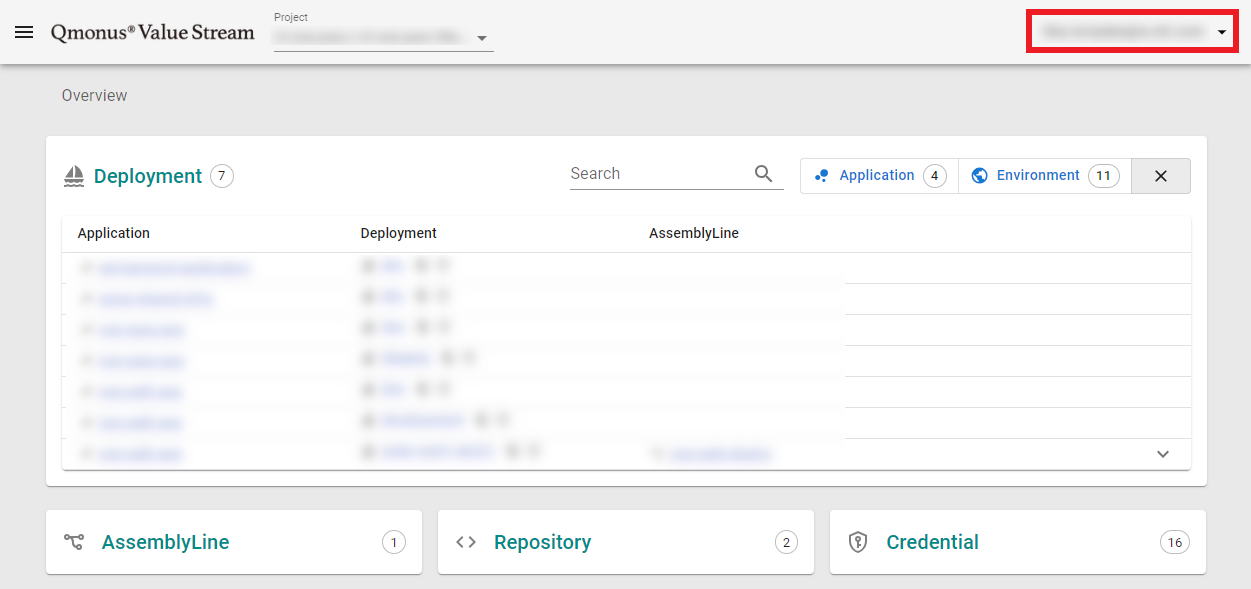The height and width of the screenshot is (589, 1251).
Task: Click the search magnifier icon
Action: click(764, 174)
